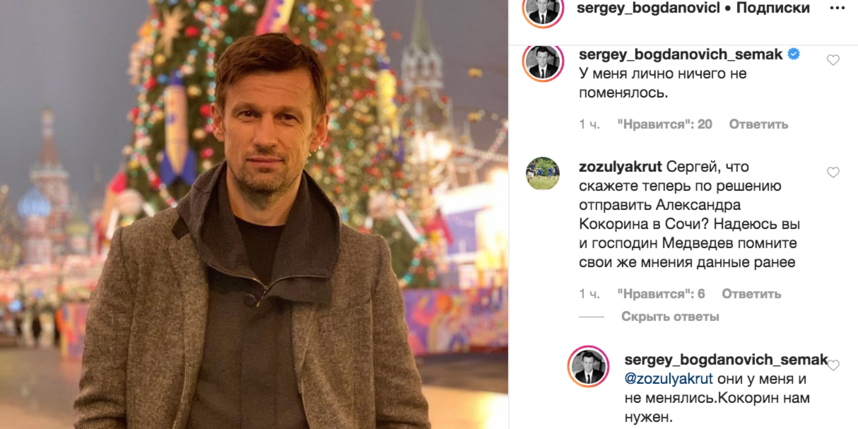Click the avatar beside the first sergey_bogdanovich_semak comment
The height and width of the screenshot is (429, 858).
543,62
